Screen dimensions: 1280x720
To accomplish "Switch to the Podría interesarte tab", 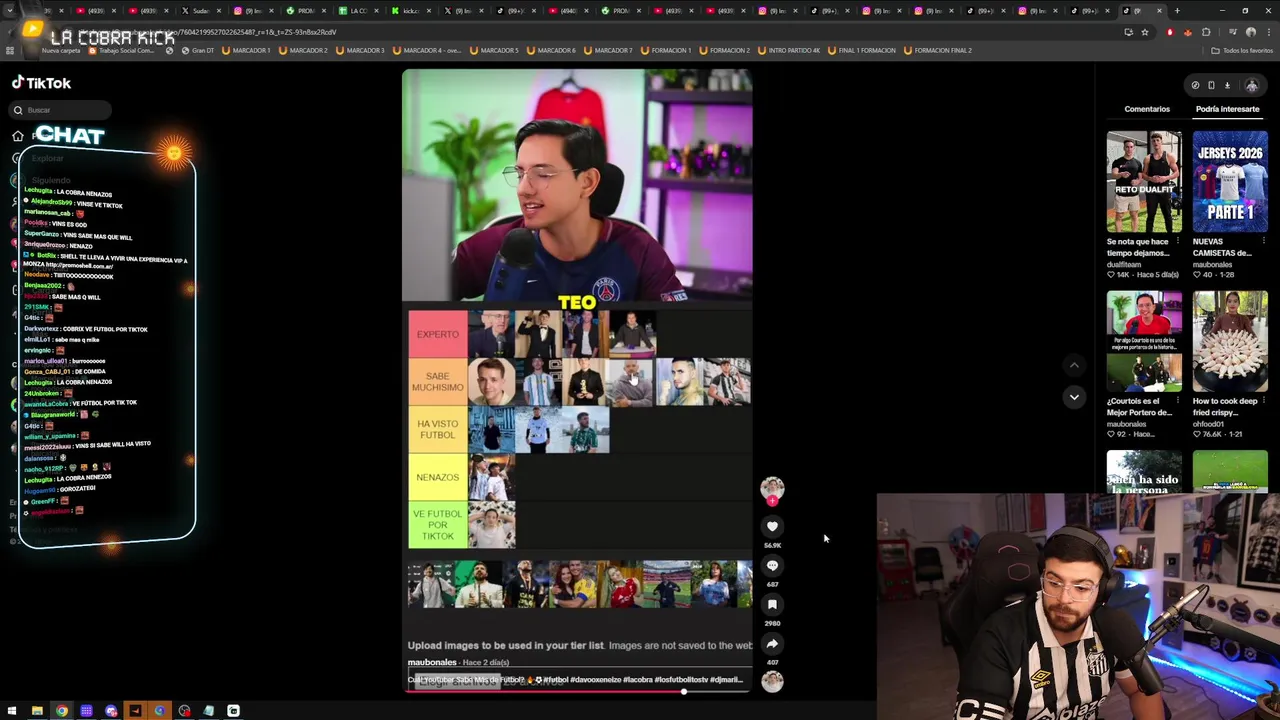I will tap(1227, 109).
